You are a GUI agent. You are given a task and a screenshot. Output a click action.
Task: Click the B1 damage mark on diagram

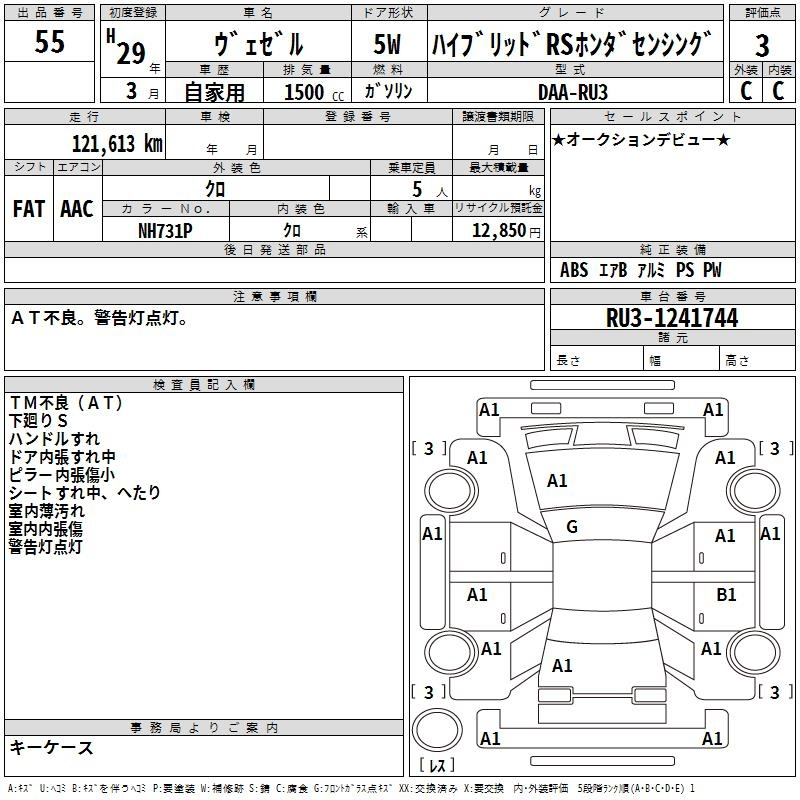[726, 594]
